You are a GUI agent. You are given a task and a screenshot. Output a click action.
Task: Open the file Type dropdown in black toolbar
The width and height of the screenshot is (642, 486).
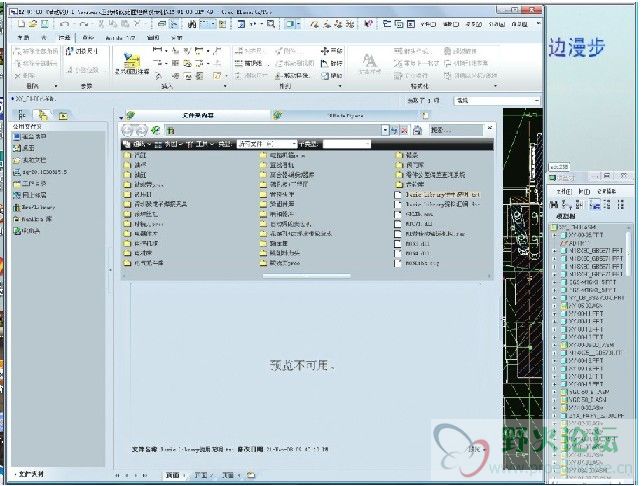(x=267, y=144)
